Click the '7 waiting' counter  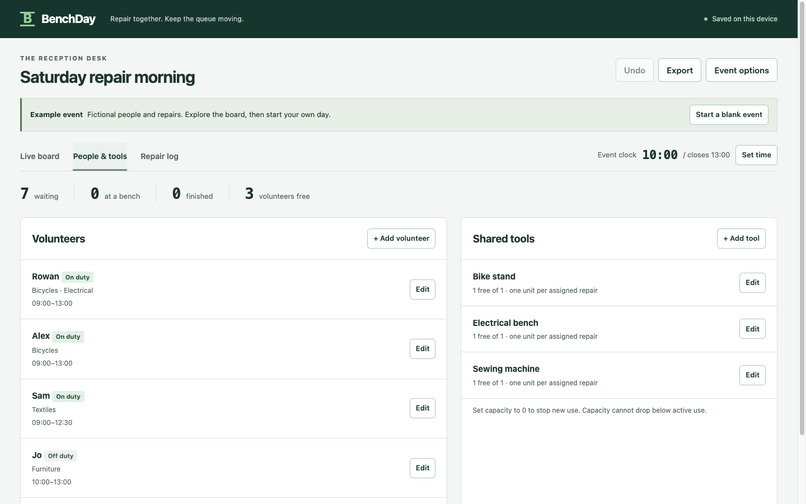point(39,194)
